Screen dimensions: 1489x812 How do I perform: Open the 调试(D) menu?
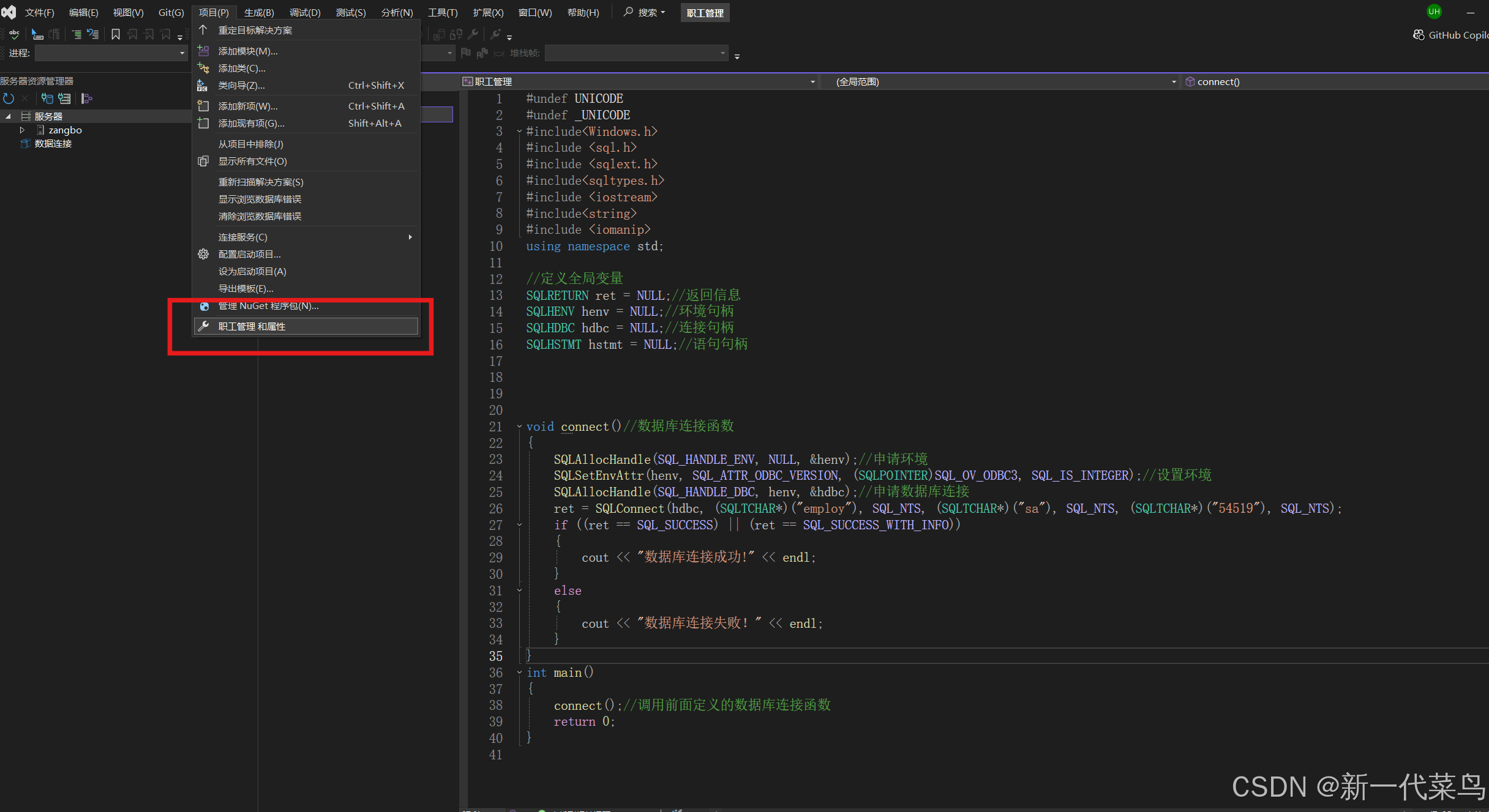coord(304,12)
